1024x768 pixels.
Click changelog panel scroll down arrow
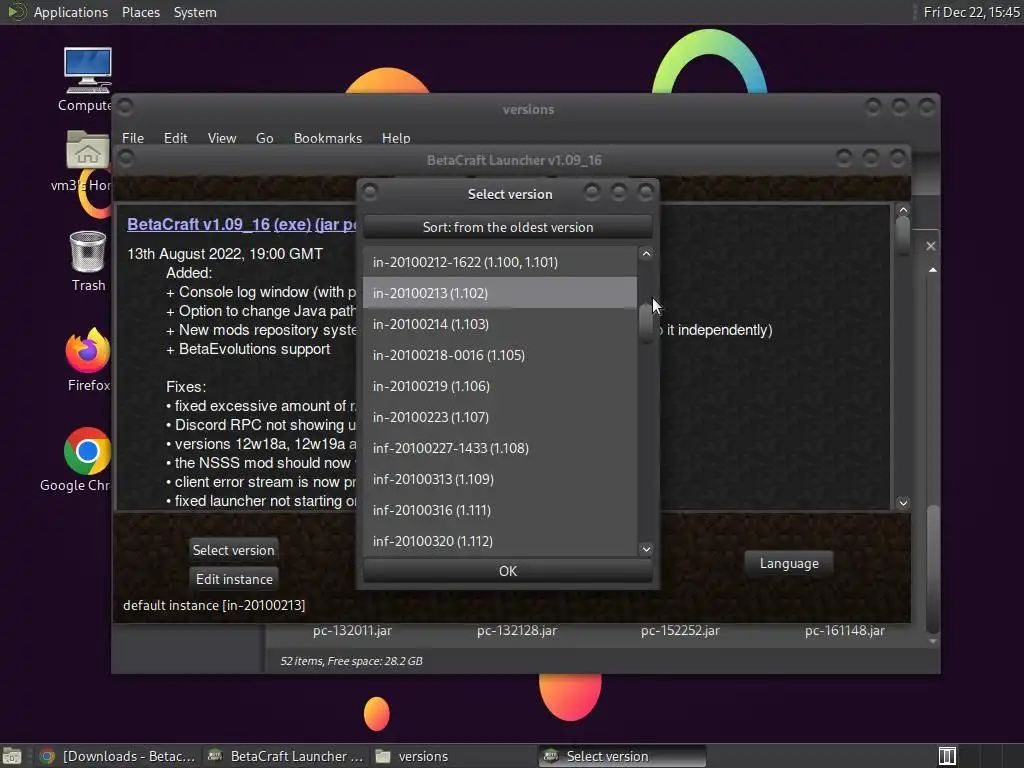tap(903, 503)
